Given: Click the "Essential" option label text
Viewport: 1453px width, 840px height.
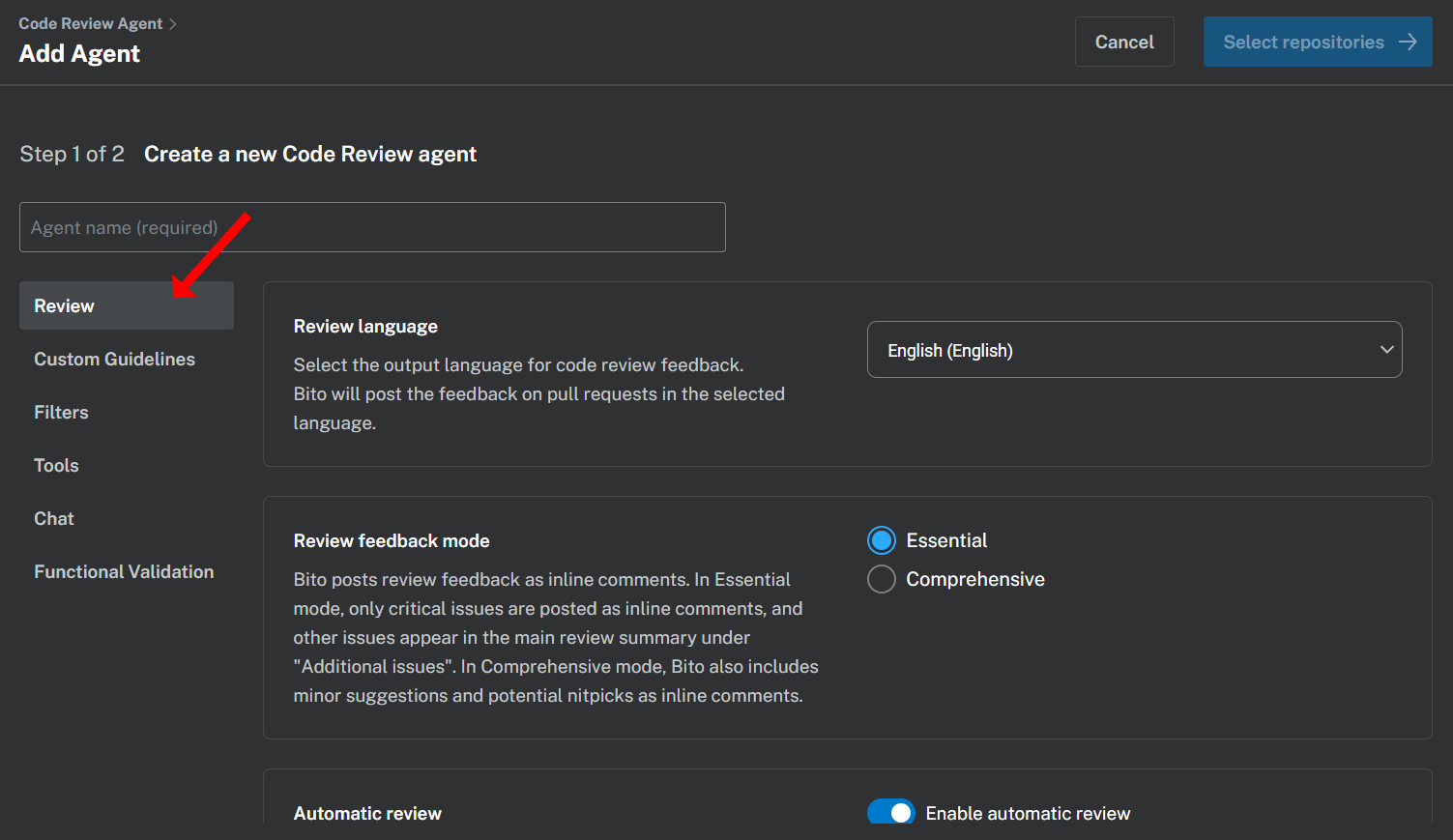Looking at the screenshot, I should pos(945,540).
